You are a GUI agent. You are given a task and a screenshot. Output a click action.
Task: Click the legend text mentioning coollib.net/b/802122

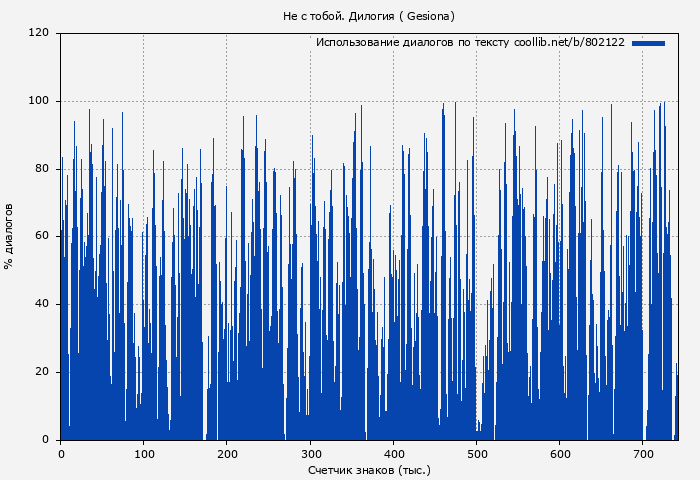click(470, 43)
